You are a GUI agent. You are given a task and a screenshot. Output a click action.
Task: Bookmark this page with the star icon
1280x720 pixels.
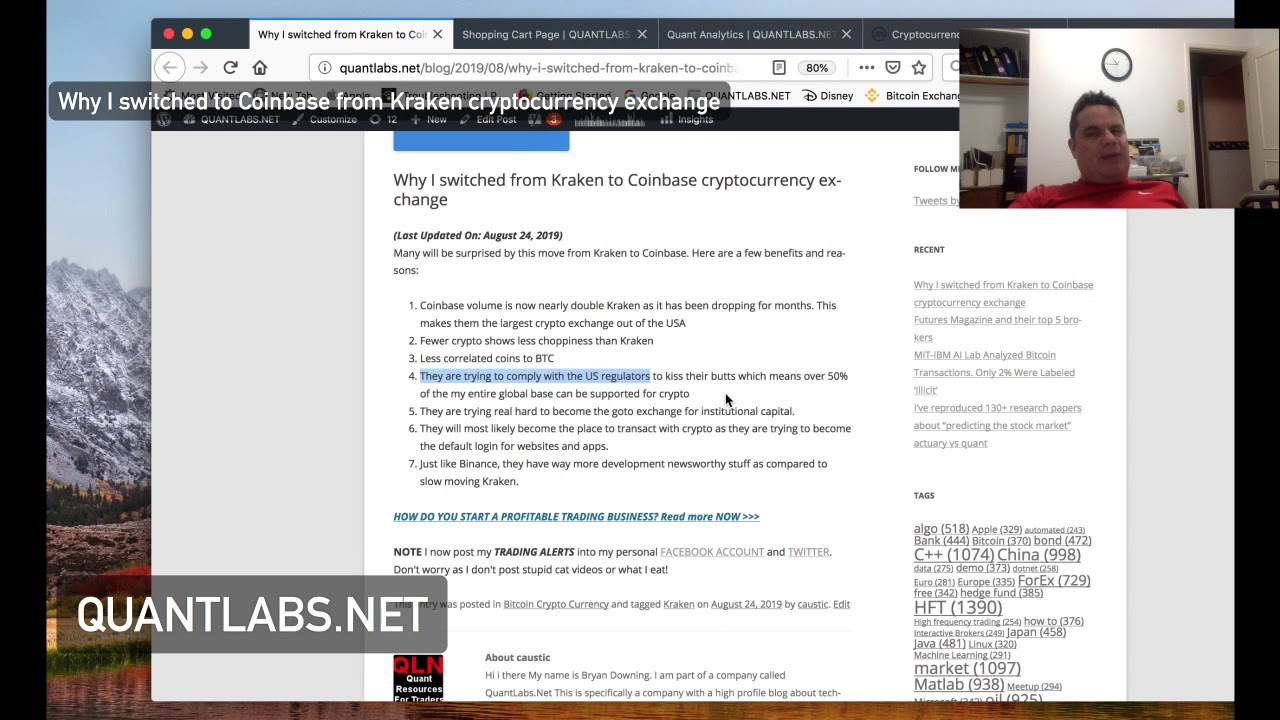(919, 68)
